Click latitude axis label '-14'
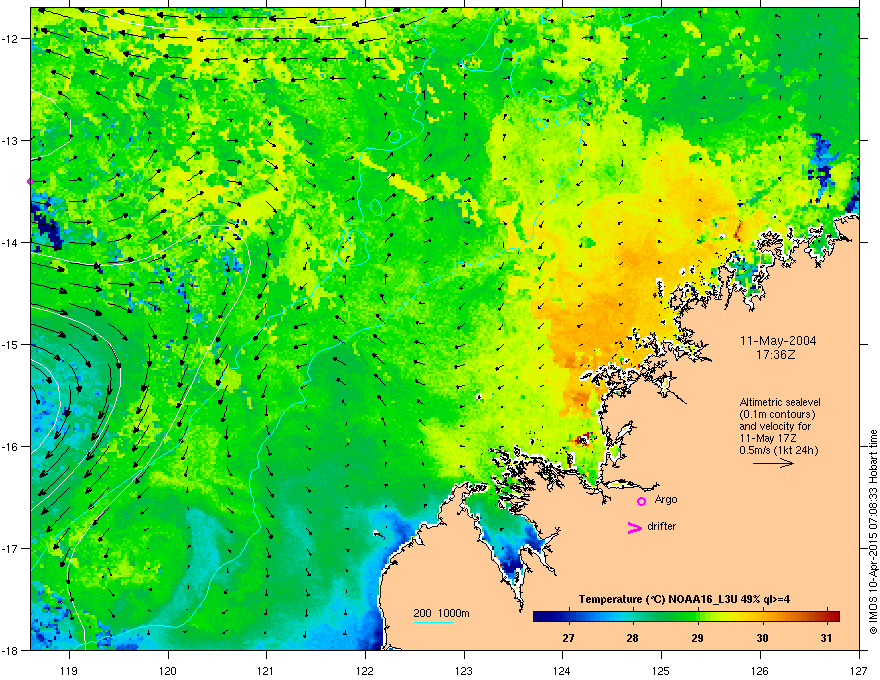 click(10, 242)
